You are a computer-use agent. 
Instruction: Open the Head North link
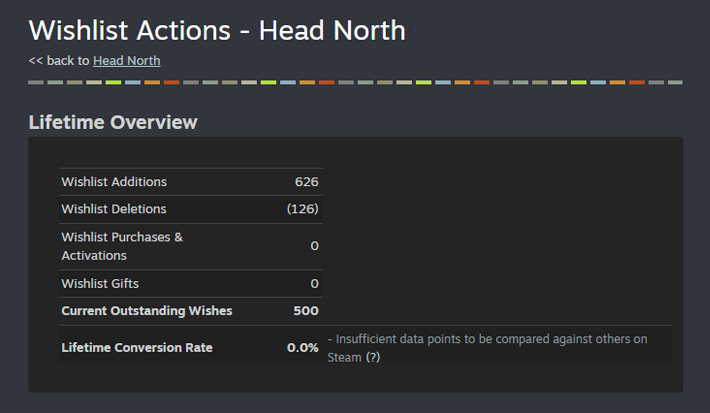126,61
